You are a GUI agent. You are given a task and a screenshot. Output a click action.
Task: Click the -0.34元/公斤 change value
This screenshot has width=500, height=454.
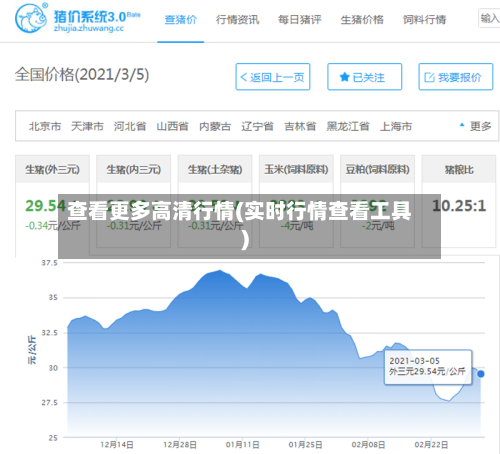53,226
